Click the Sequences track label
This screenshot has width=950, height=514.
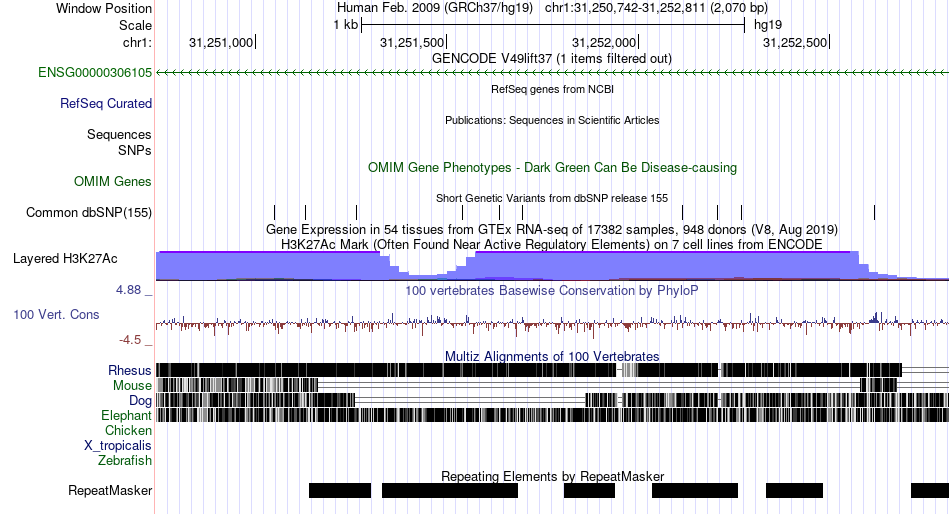point(119,135)
